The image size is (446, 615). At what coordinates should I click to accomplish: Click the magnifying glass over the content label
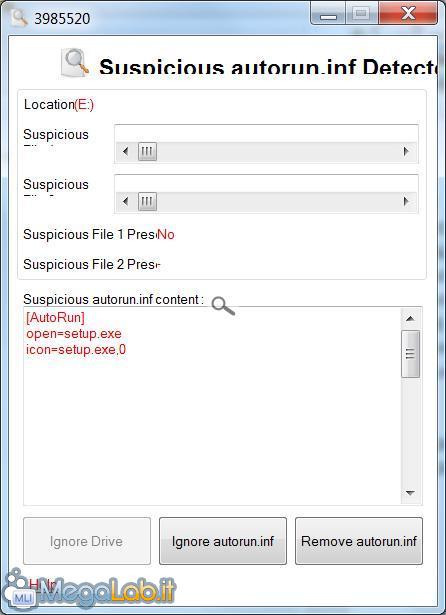click(223, 306)
